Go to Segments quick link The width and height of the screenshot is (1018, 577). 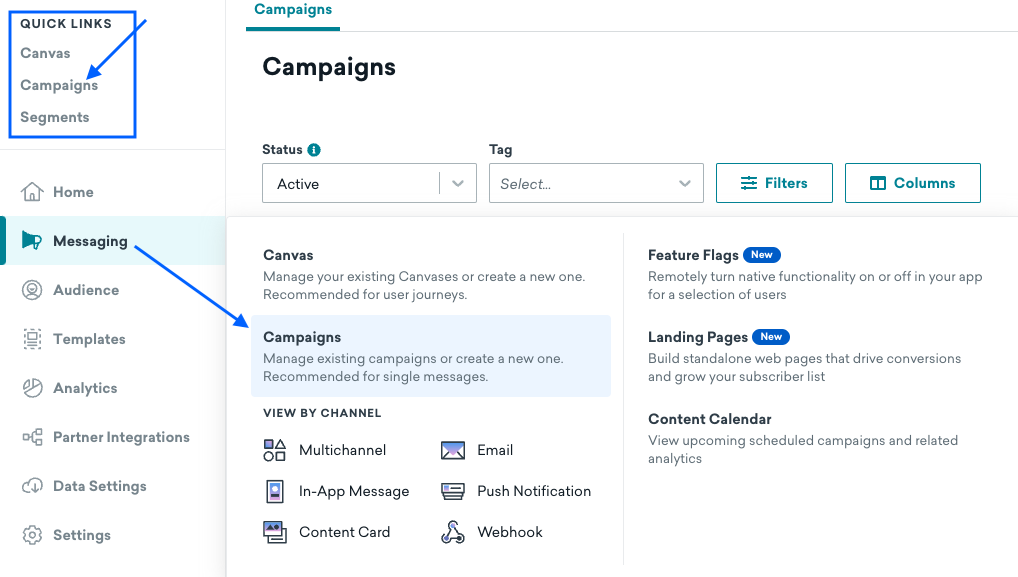click(x=55, y=117)
